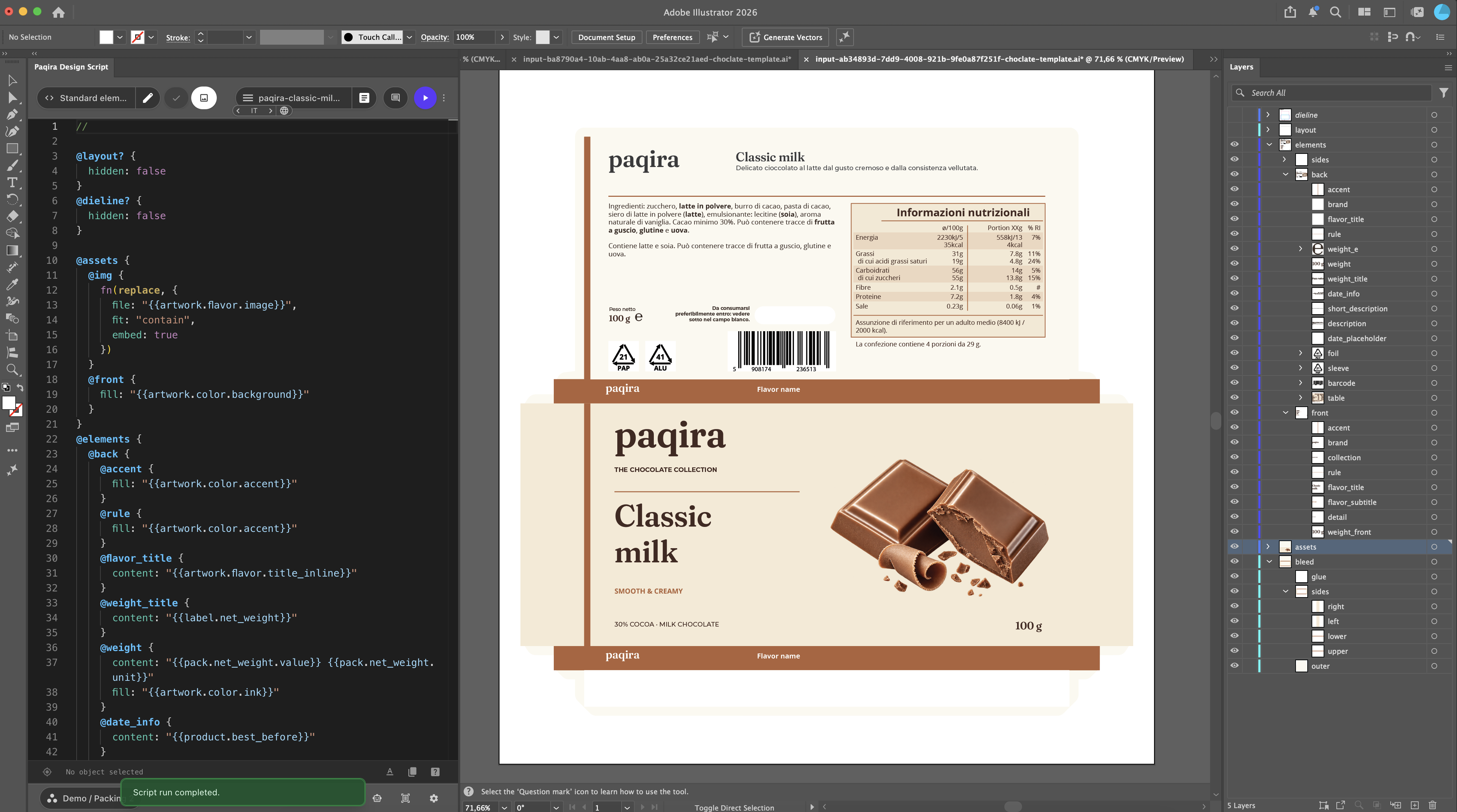Screen dimensions: 1457x812
Task: Select the Pen tool
Action: 12,115
